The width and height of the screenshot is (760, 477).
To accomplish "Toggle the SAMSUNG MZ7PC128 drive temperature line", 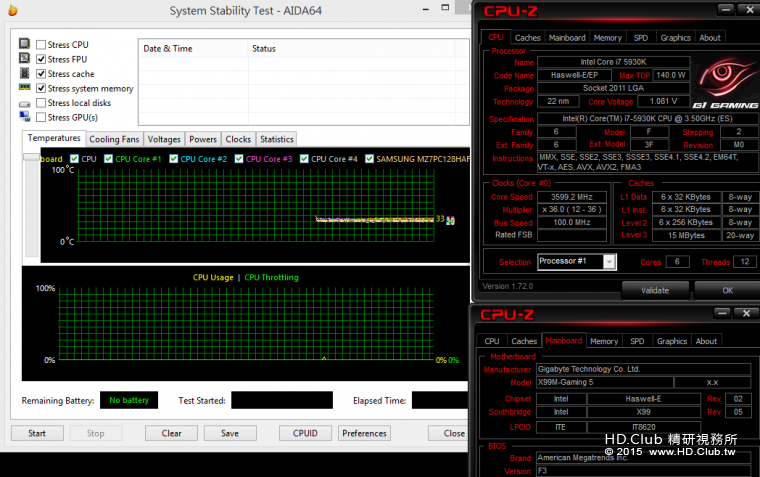I will click(369, 159).
